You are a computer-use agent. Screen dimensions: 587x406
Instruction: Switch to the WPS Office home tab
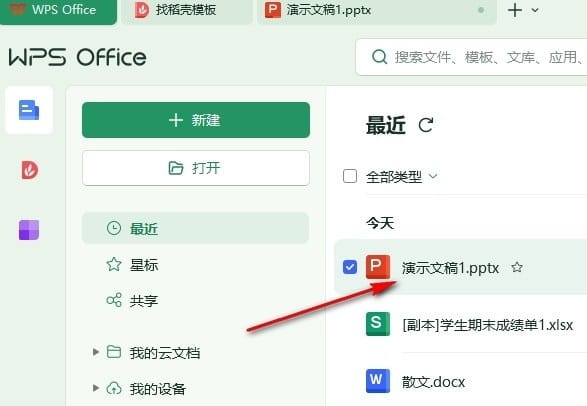pos(58,11)
